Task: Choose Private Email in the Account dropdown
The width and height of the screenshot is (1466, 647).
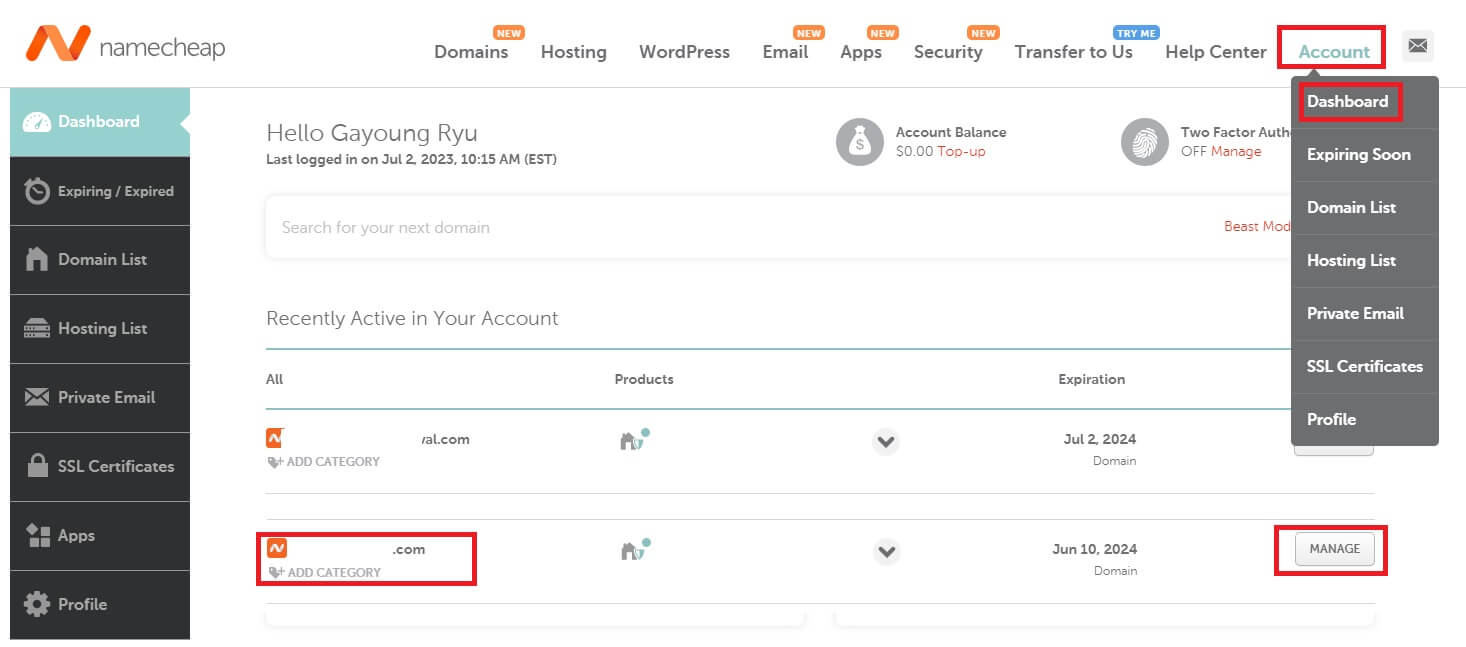Action: (1365, 314)
